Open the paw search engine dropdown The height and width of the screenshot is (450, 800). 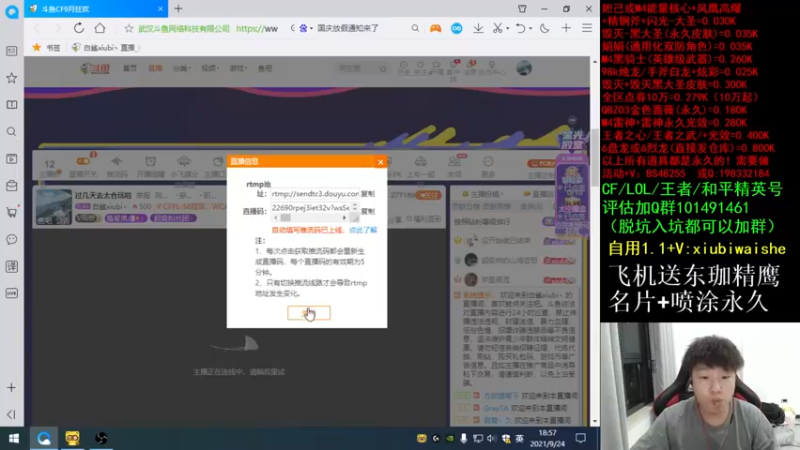[x=305, y=28]
